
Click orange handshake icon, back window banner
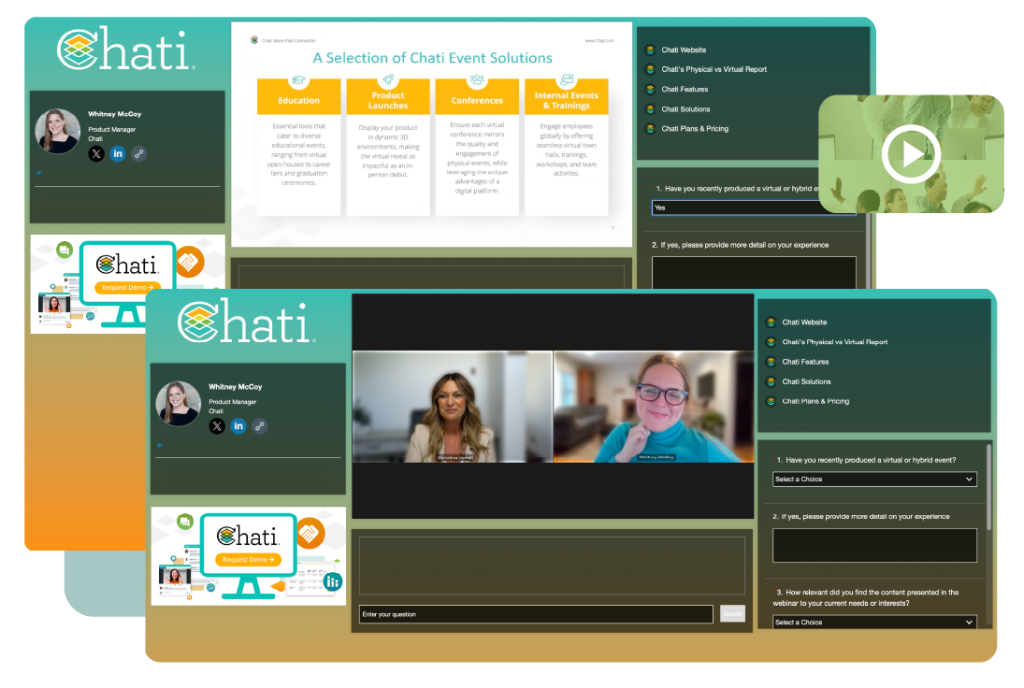click(x=189, y=262)
